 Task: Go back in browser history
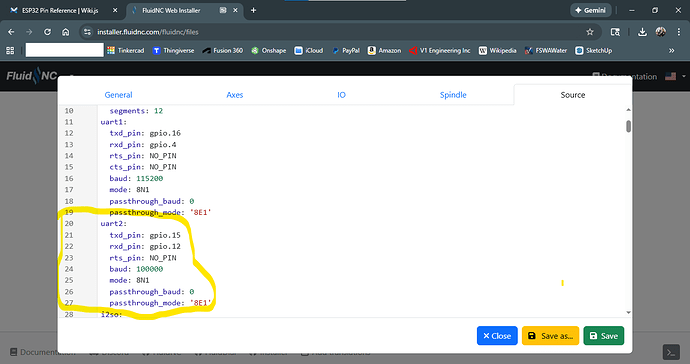tap(11, 32)
